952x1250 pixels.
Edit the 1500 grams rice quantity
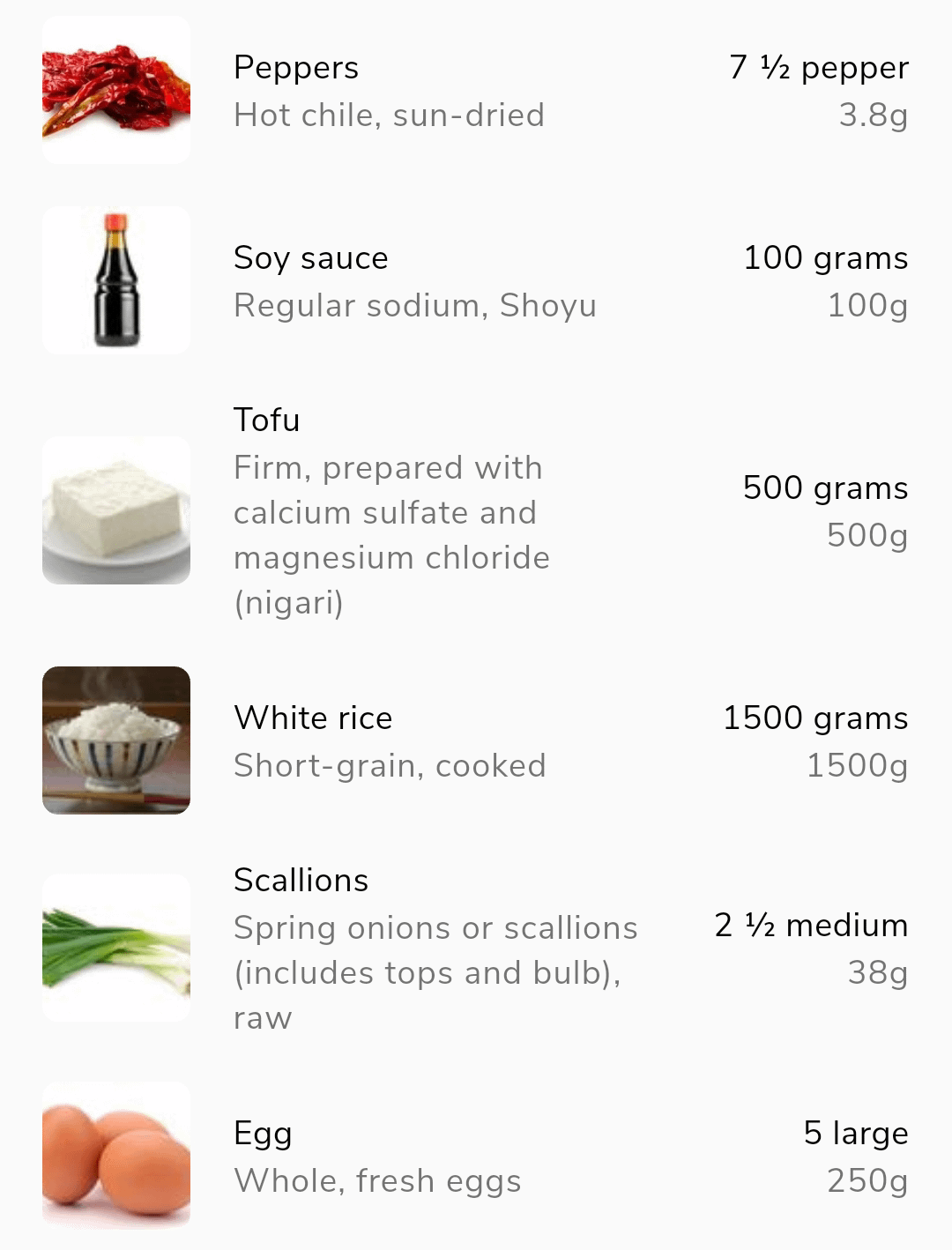coord(815,718)
